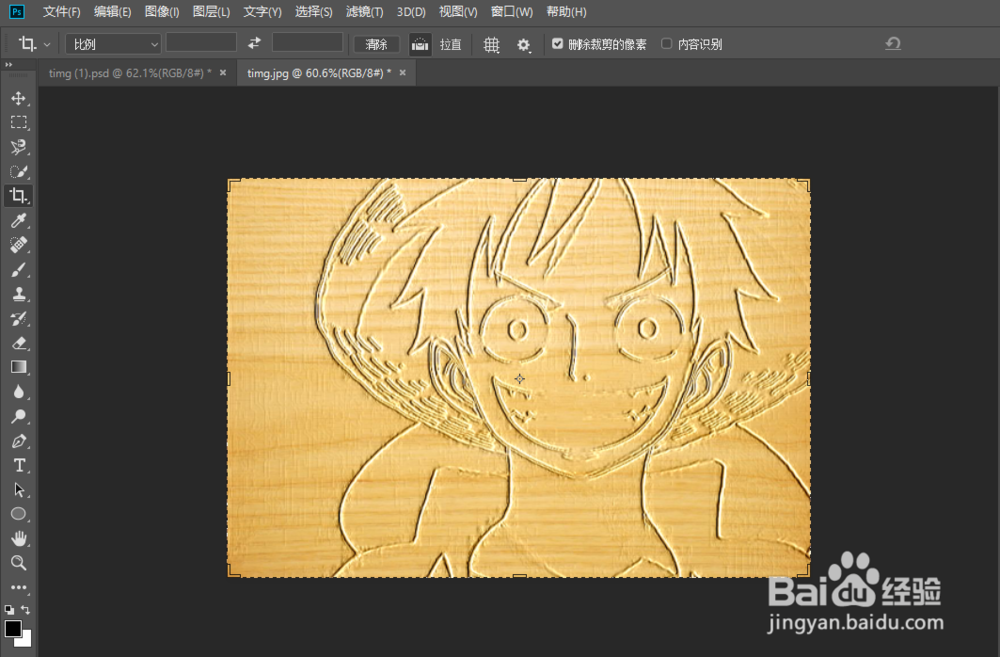Switch to the timg.jpg document tab
Viewport: 1000px width, 657px height.
(x=319, y=73)
